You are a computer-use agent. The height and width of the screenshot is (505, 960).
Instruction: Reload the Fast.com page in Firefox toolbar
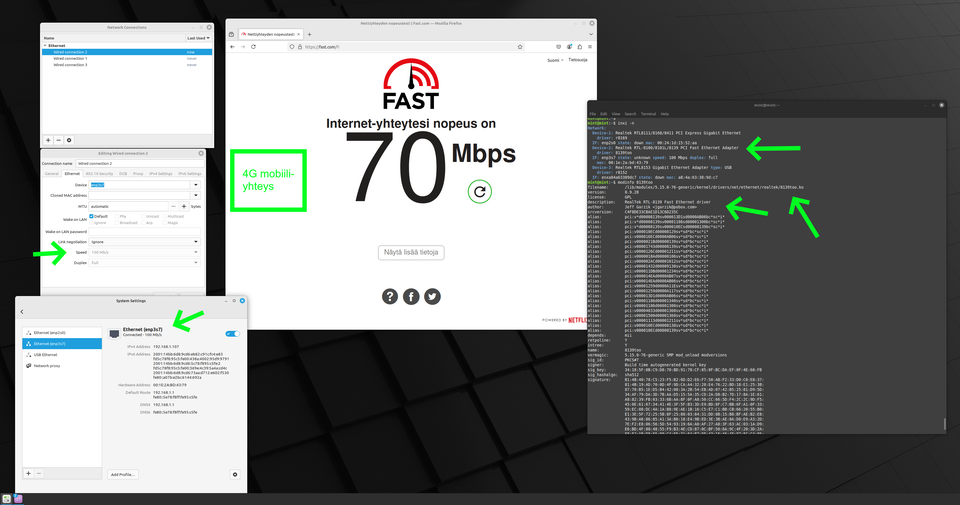coord(253,47)
